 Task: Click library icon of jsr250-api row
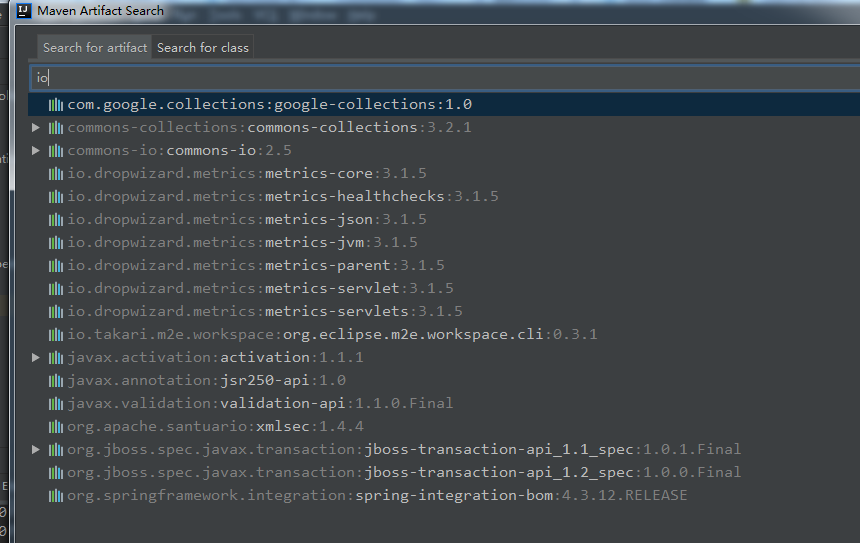[55, 381]
